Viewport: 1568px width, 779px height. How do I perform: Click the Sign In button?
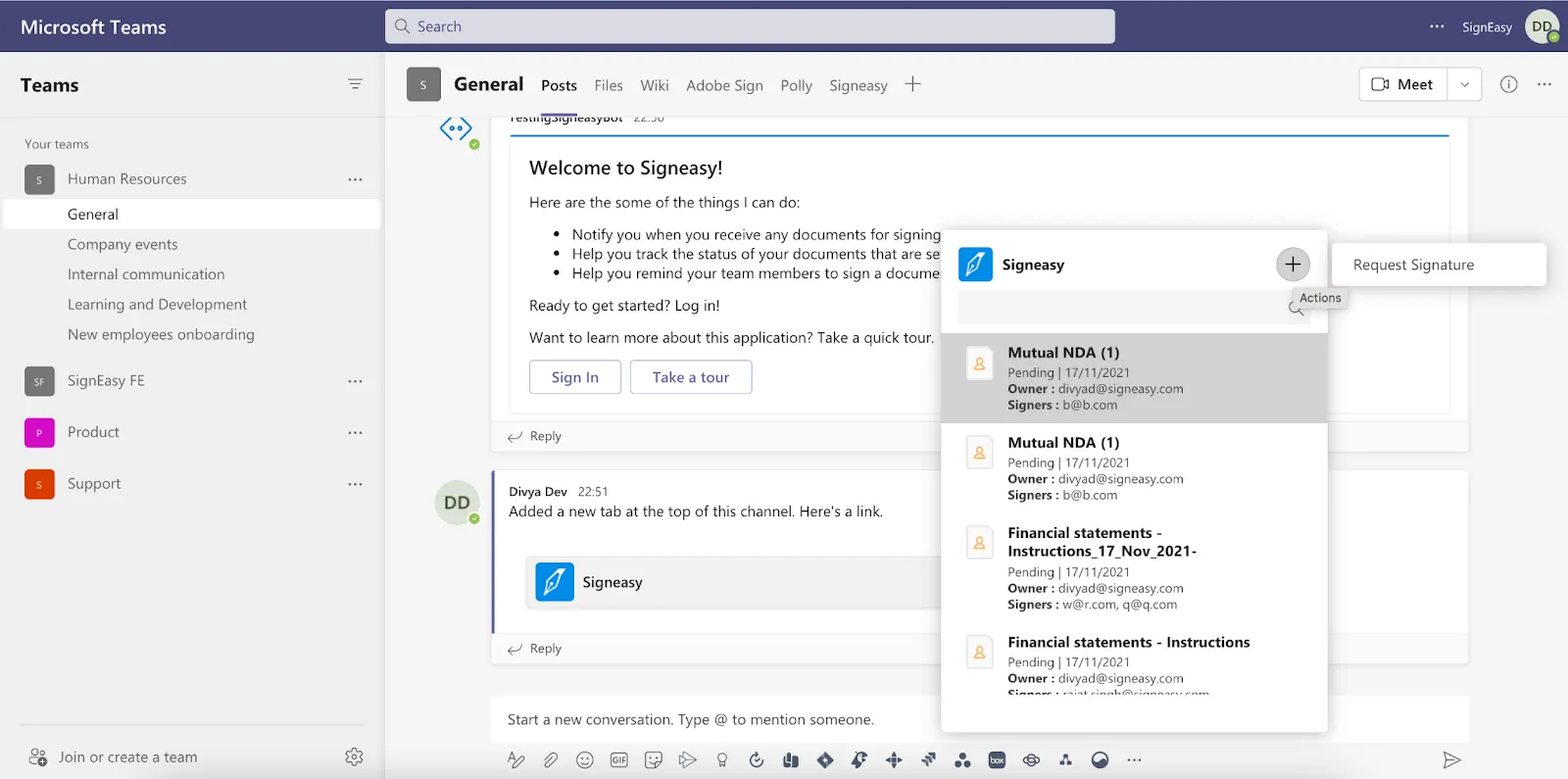pyautogui.click(x=575, y=377)
